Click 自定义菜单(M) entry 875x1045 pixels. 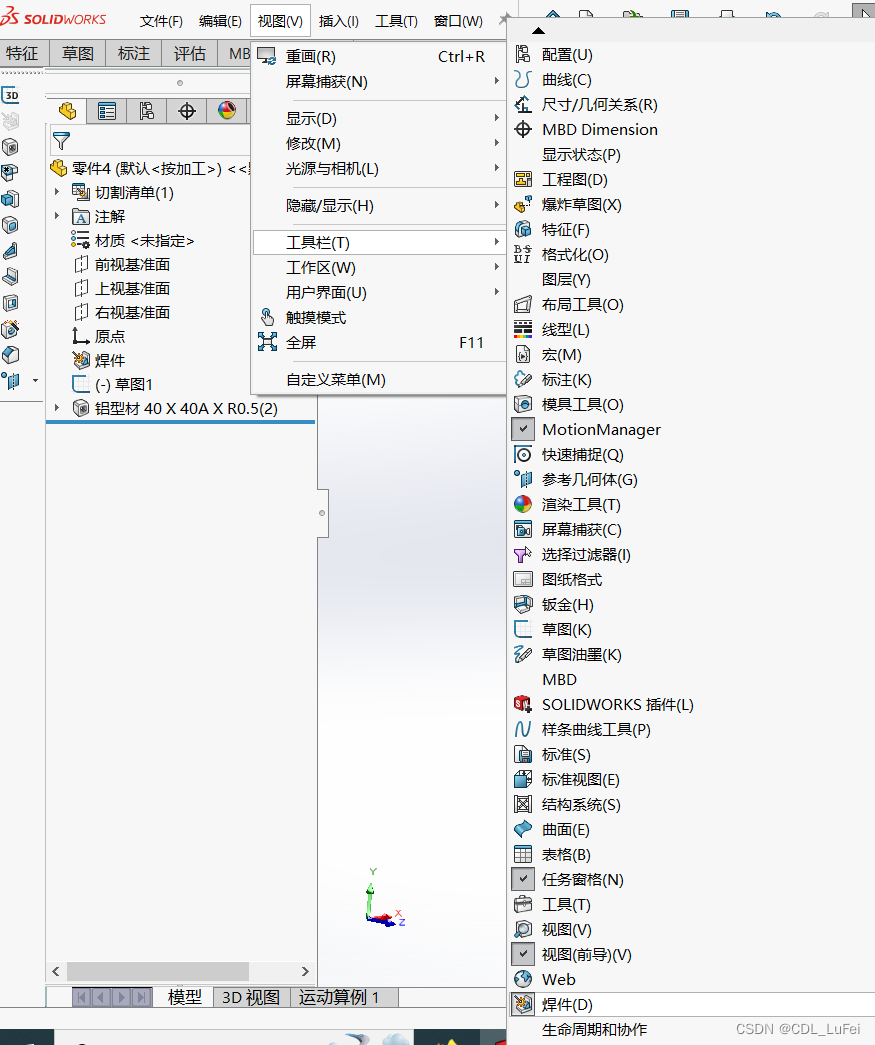click(x=379, y=380)
